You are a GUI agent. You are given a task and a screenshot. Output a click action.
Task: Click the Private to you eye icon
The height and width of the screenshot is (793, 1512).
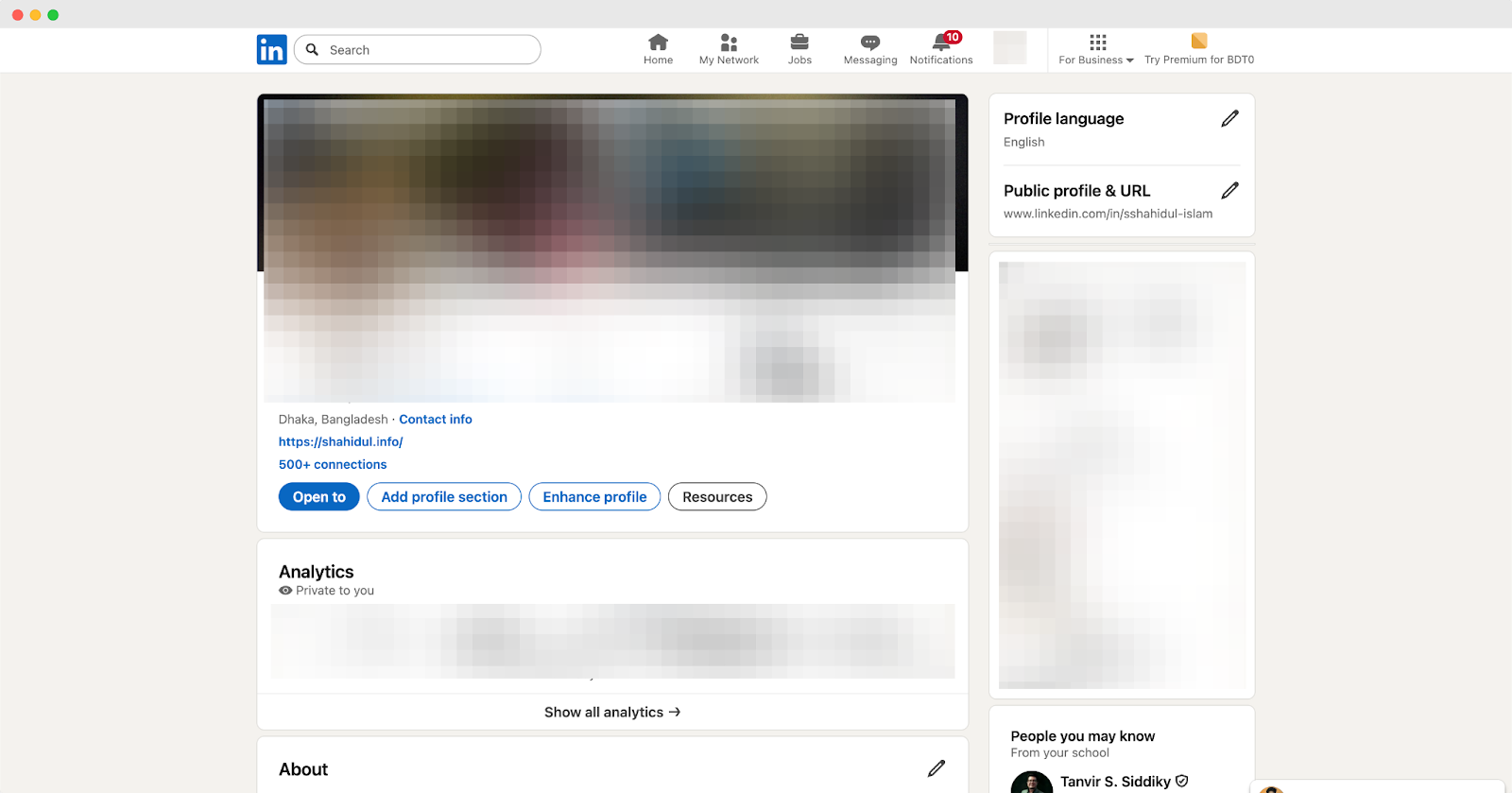click(285, 591)
